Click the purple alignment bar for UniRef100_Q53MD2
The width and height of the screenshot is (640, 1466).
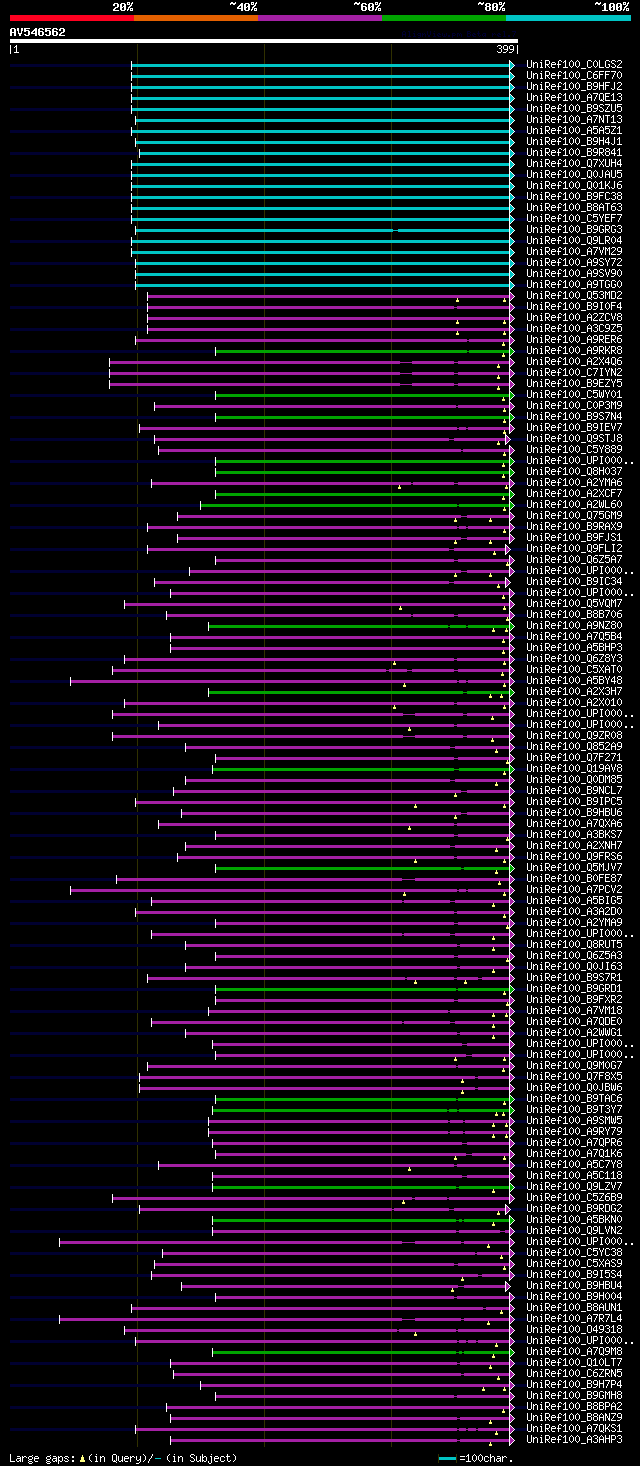click(x=330, y=296)
